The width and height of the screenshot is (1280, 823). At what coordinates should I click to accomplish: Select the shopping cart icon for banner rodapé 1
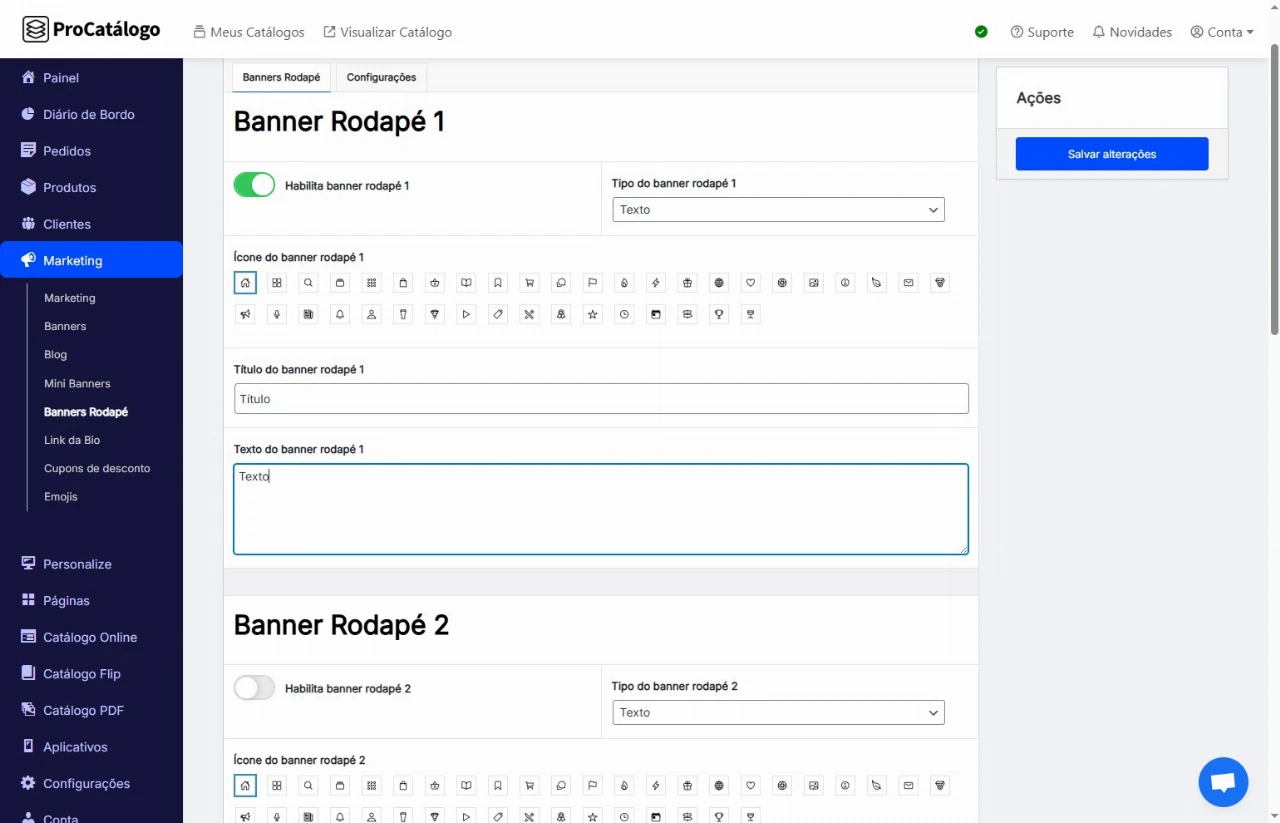point(530,283)
